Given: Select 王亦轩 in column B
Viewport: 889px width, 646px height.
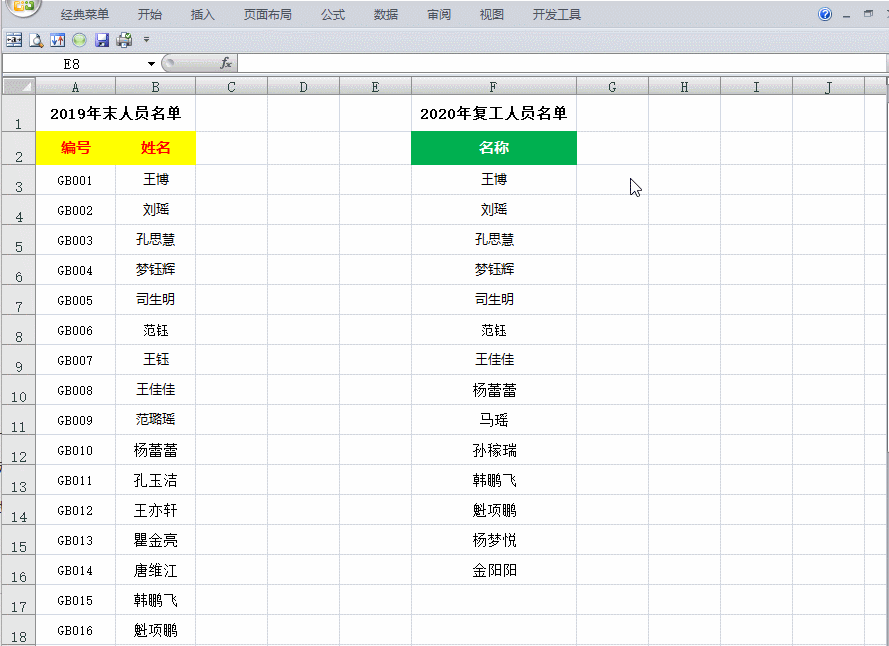Looking at the screenshot, I should tap(155, 510).
